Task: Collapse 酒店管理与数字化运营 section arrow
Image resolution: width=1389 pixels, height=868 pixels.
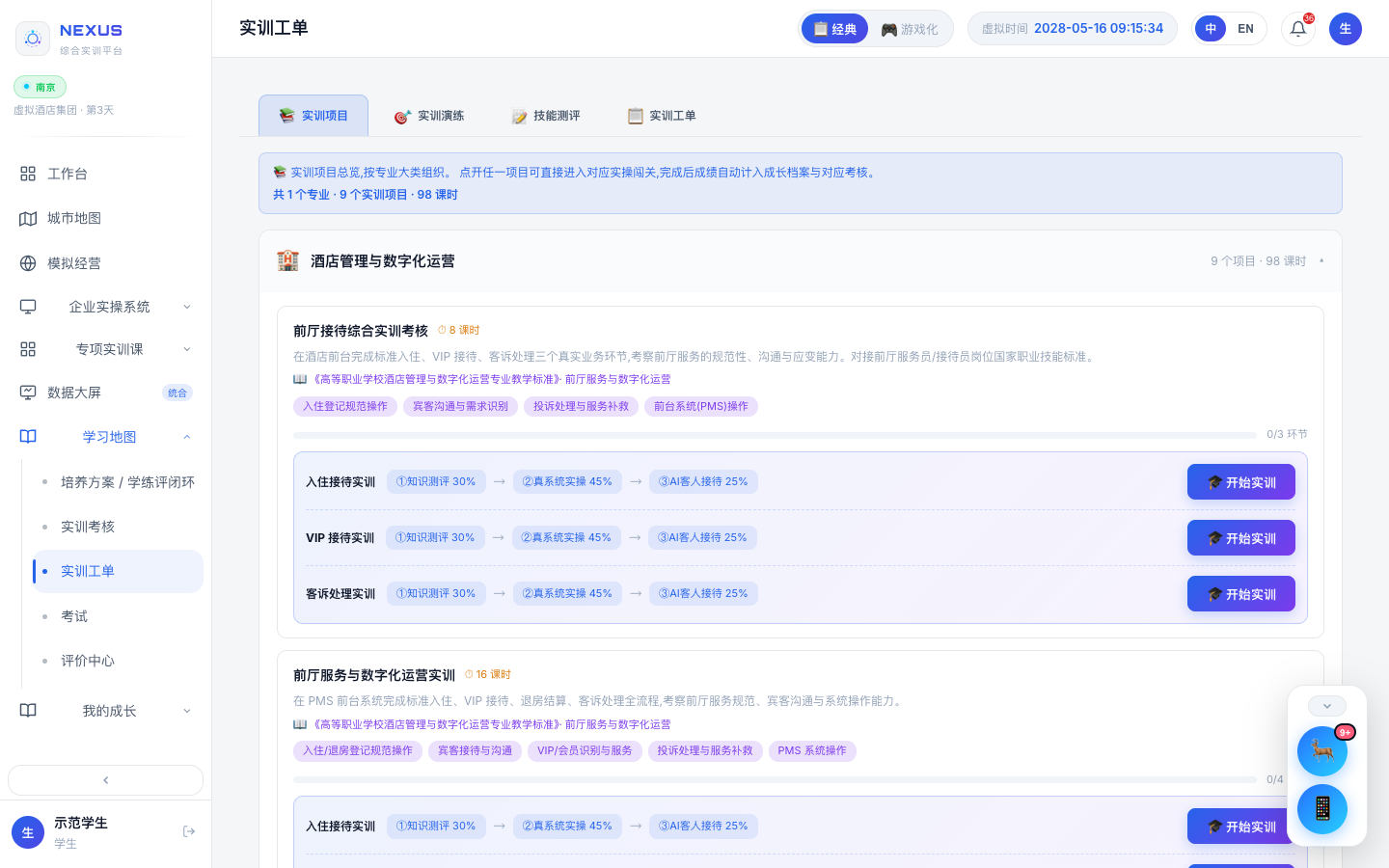Action: 1321,261
